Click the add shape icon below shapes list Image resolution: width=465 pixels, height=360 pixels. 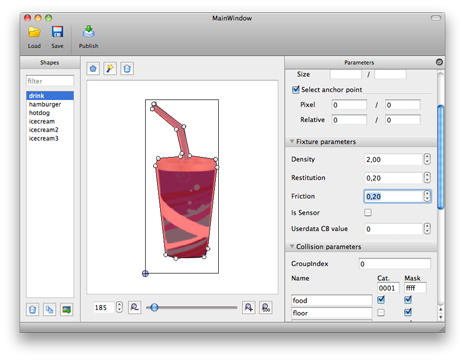33,310
